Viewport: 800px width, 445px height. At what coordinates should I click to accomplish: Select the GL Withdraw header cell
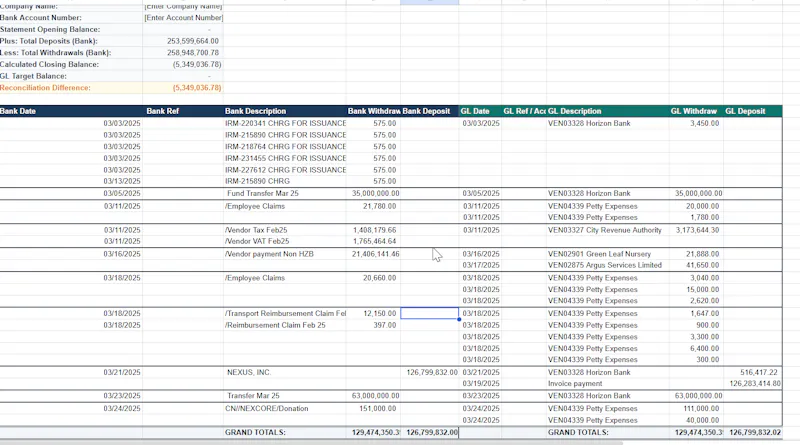coord(696,111)
